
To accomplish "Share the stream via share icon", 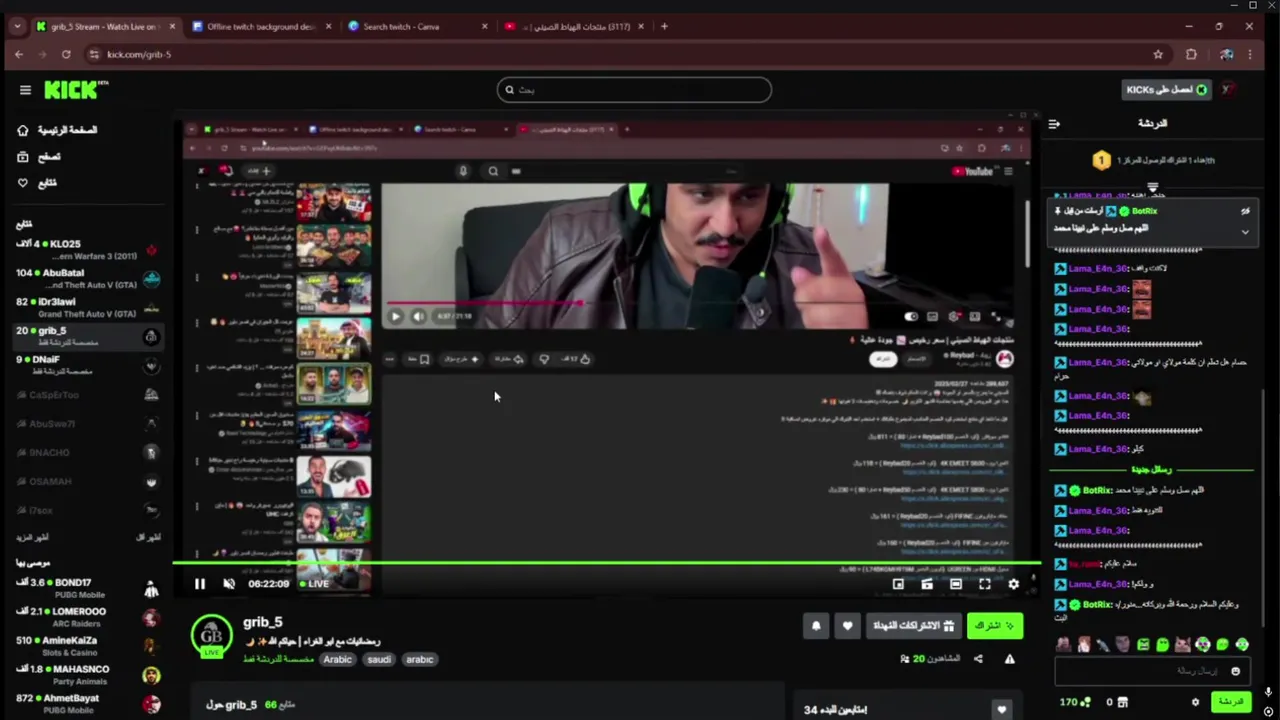I will tap(978, 659).
